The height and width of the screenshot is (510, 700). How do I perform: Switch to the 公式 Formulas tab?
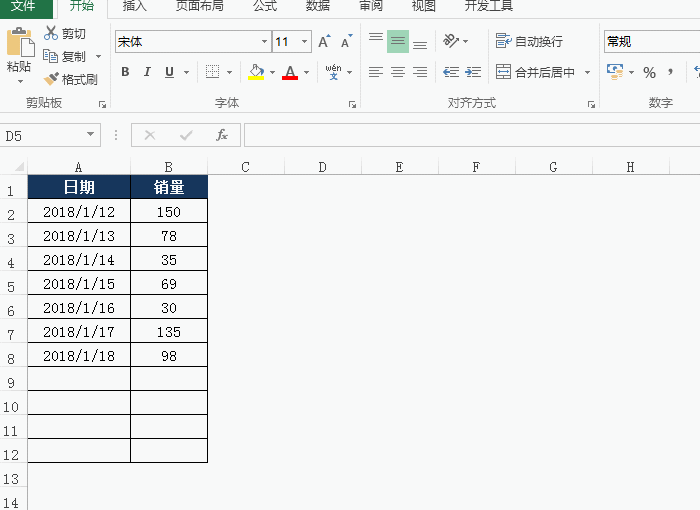coord(265,6)
